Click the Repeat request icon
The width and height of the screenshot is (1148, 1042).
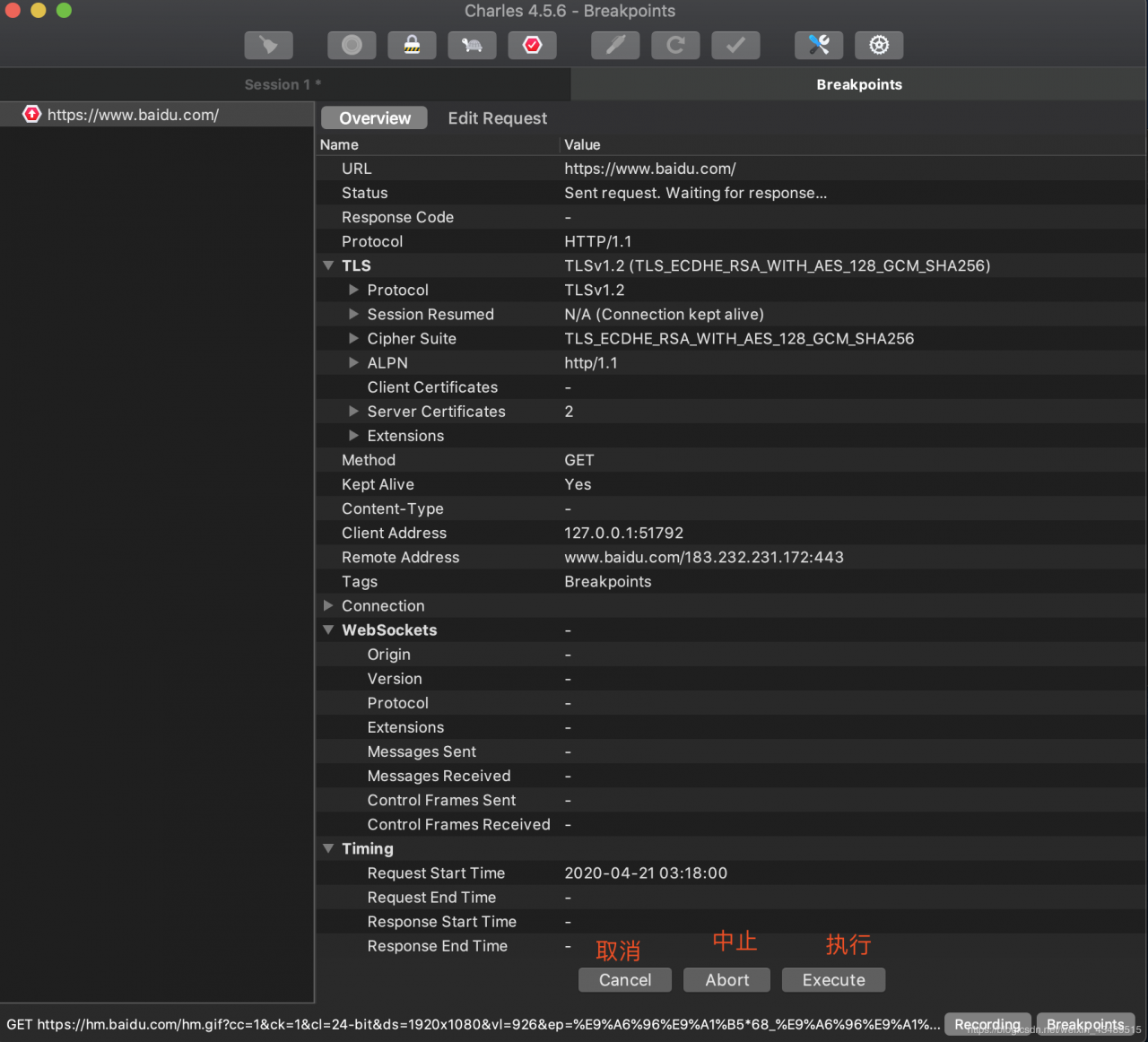675,45
